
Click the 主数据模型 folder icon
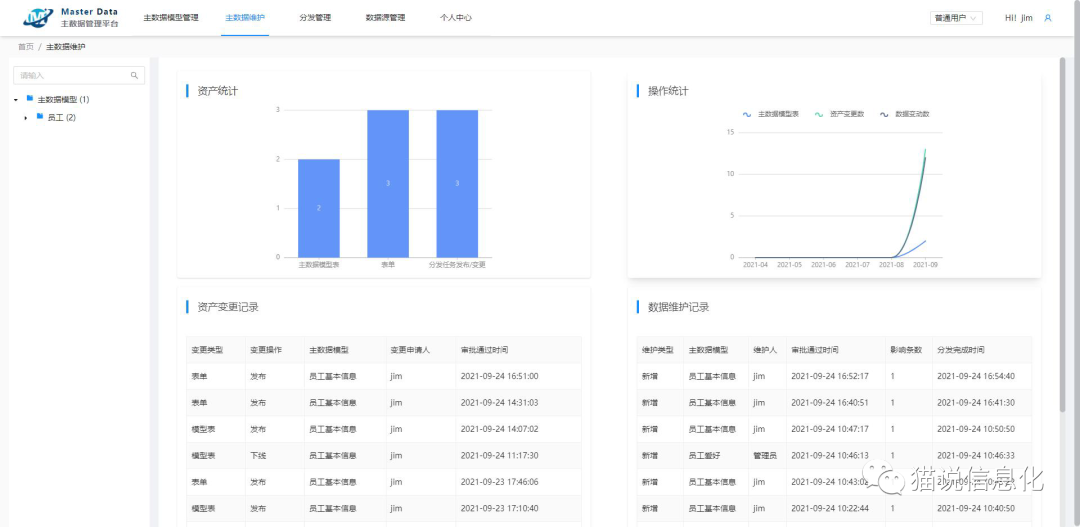(x=30, y=99)
